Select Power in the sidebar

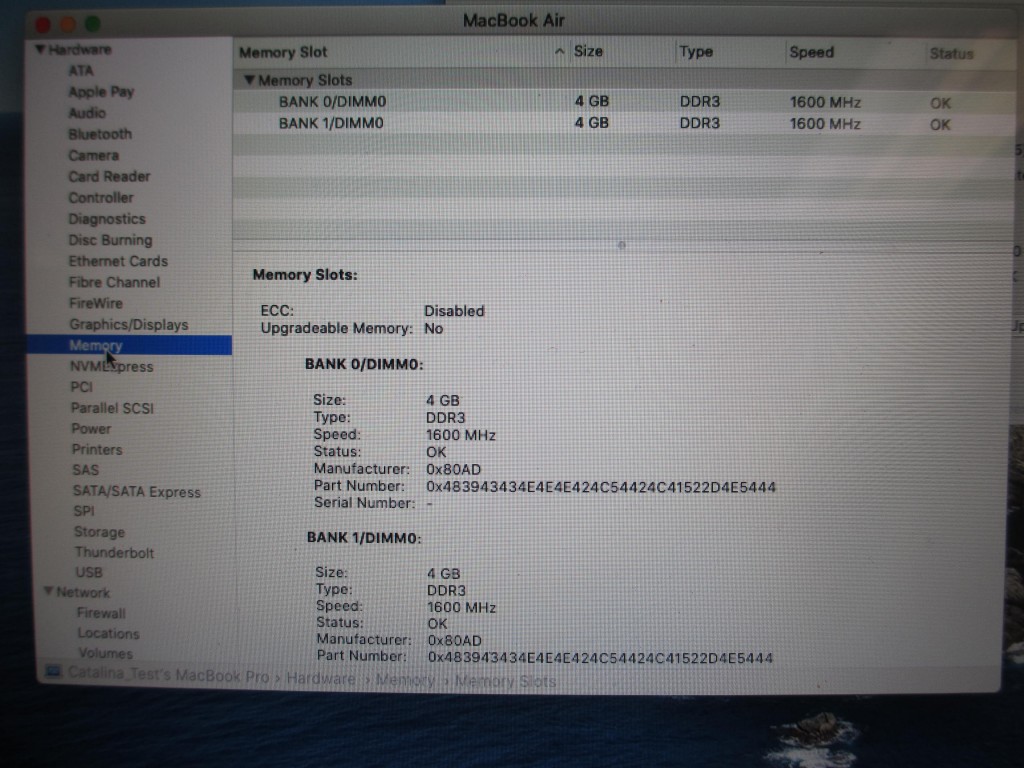(x=91, y=428)
